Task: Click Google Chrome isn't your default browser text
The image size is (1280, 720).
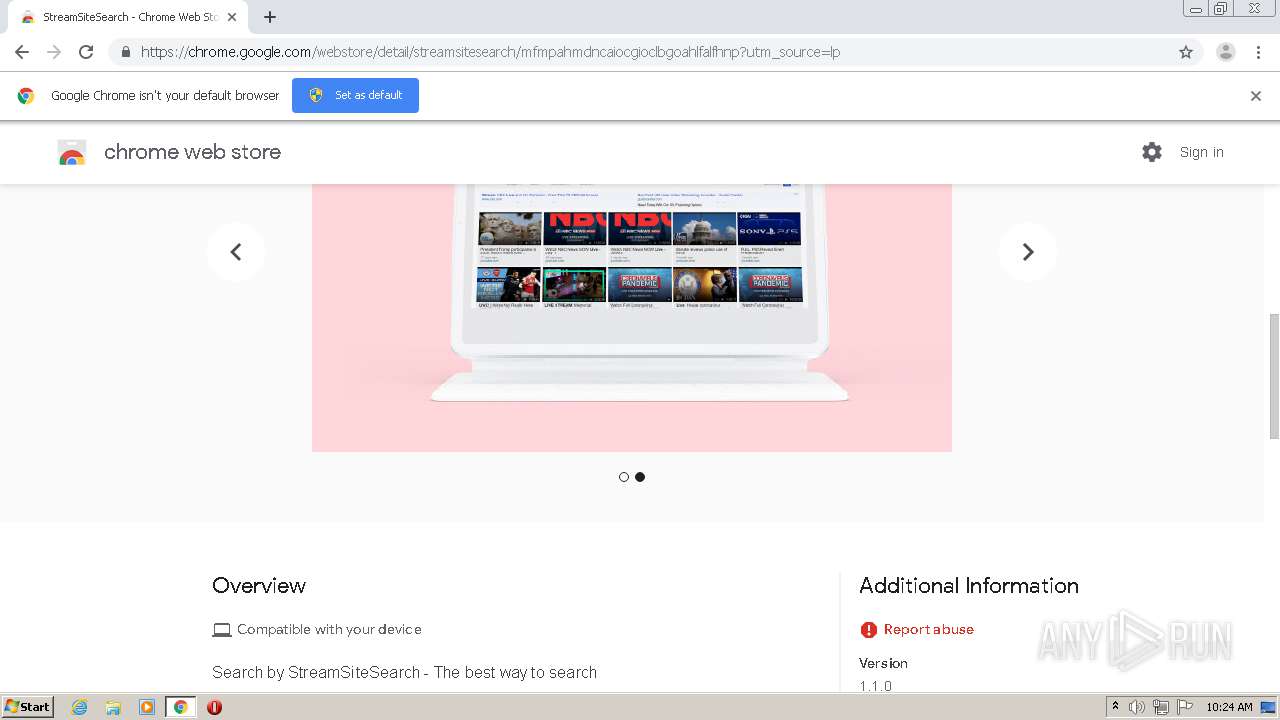Action: pos(165,96)
